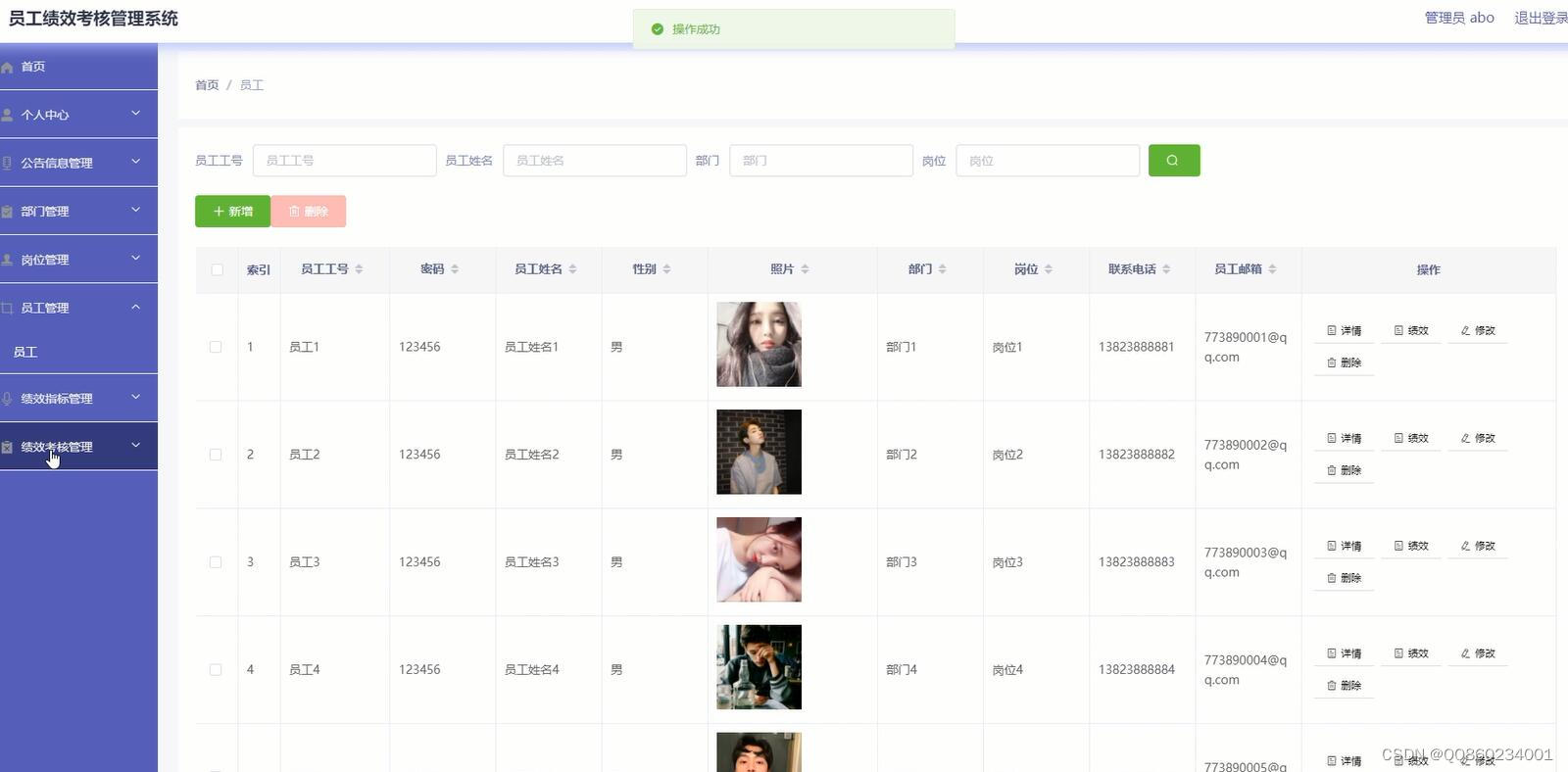Click the 岗位管理 sidebar icon
The height and width of the screenshot is (772, 1568).
7,260
